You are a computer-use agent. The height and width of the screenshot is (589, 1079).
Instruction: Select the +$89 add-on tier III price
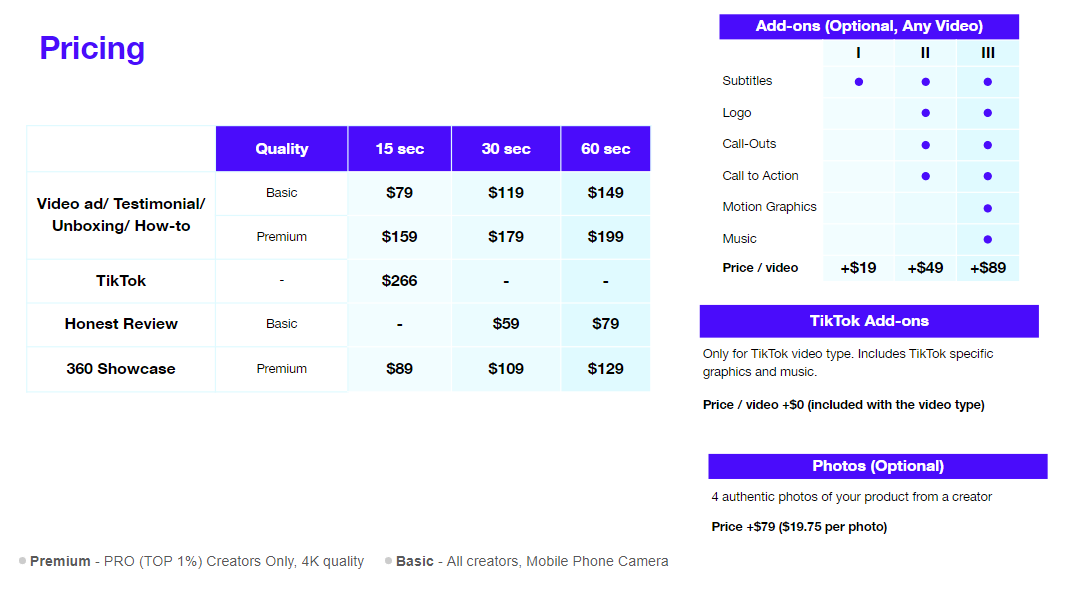tap(987, 268)
